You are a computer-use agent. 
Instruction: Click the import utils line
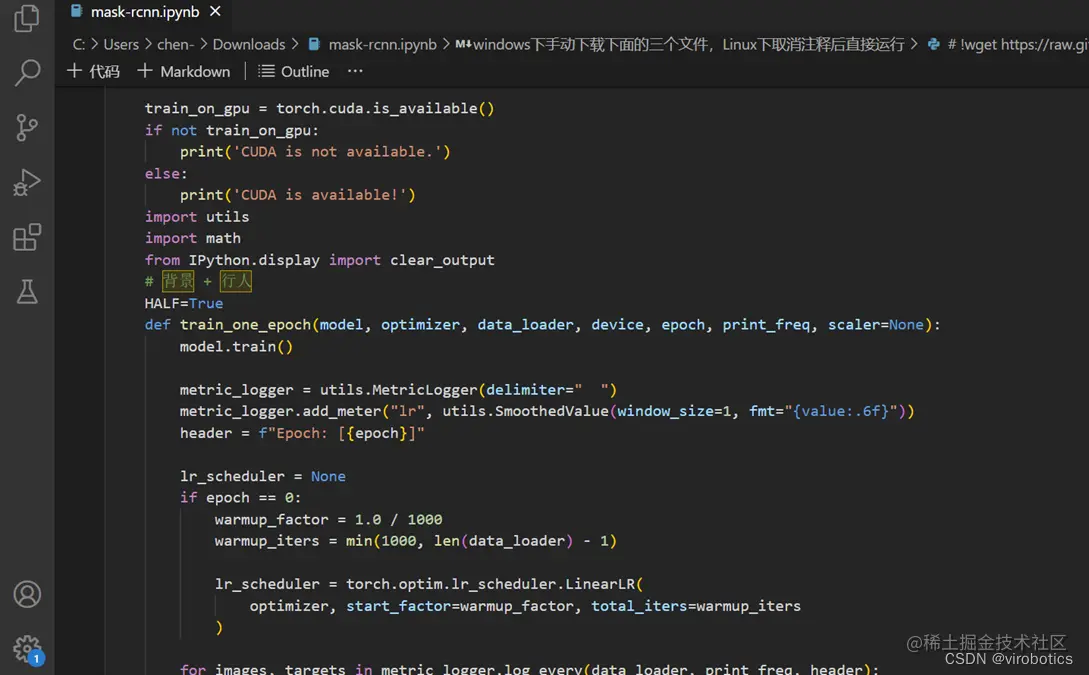pos(197,217)
